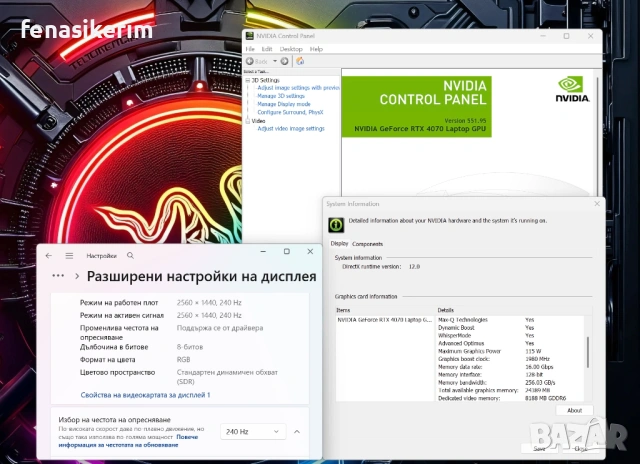The height and width of the screenshot is (464, 640).
Task: Click the Разширени настройки на дисплея heading
Action: pyautogui.click(x=202, y=276)
